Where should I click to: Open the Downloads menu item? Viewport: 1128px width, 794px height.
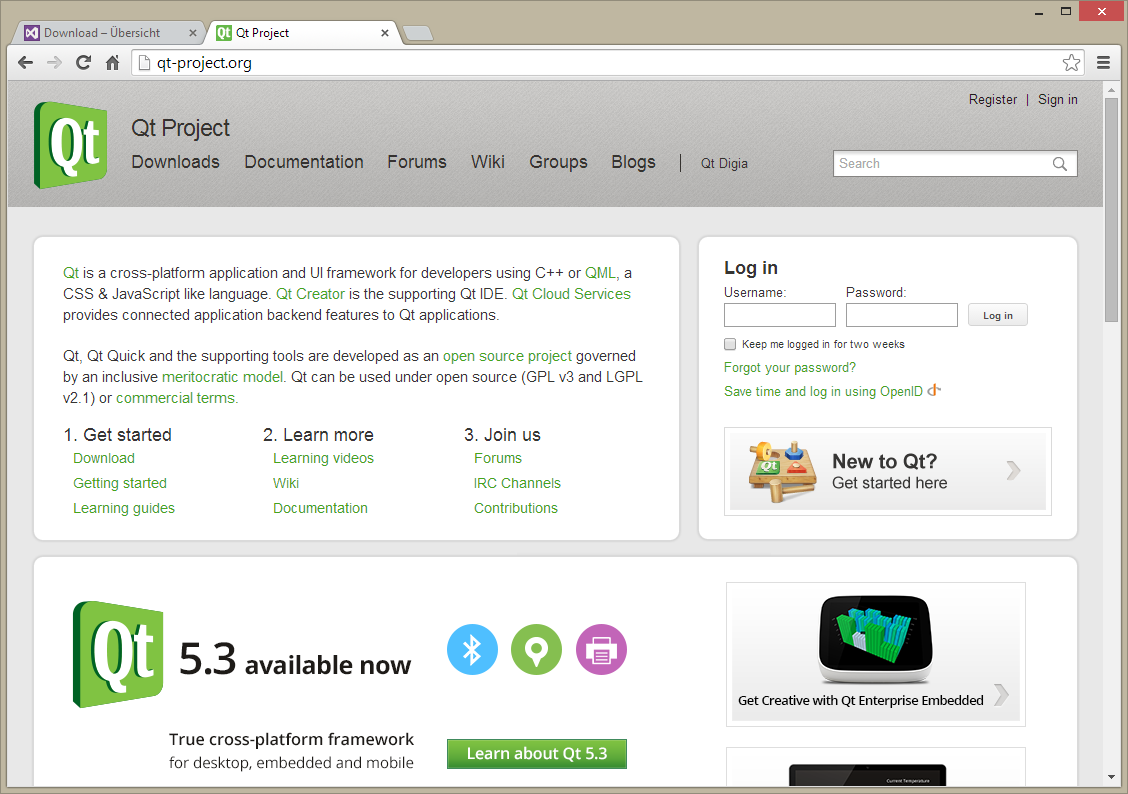176,162
